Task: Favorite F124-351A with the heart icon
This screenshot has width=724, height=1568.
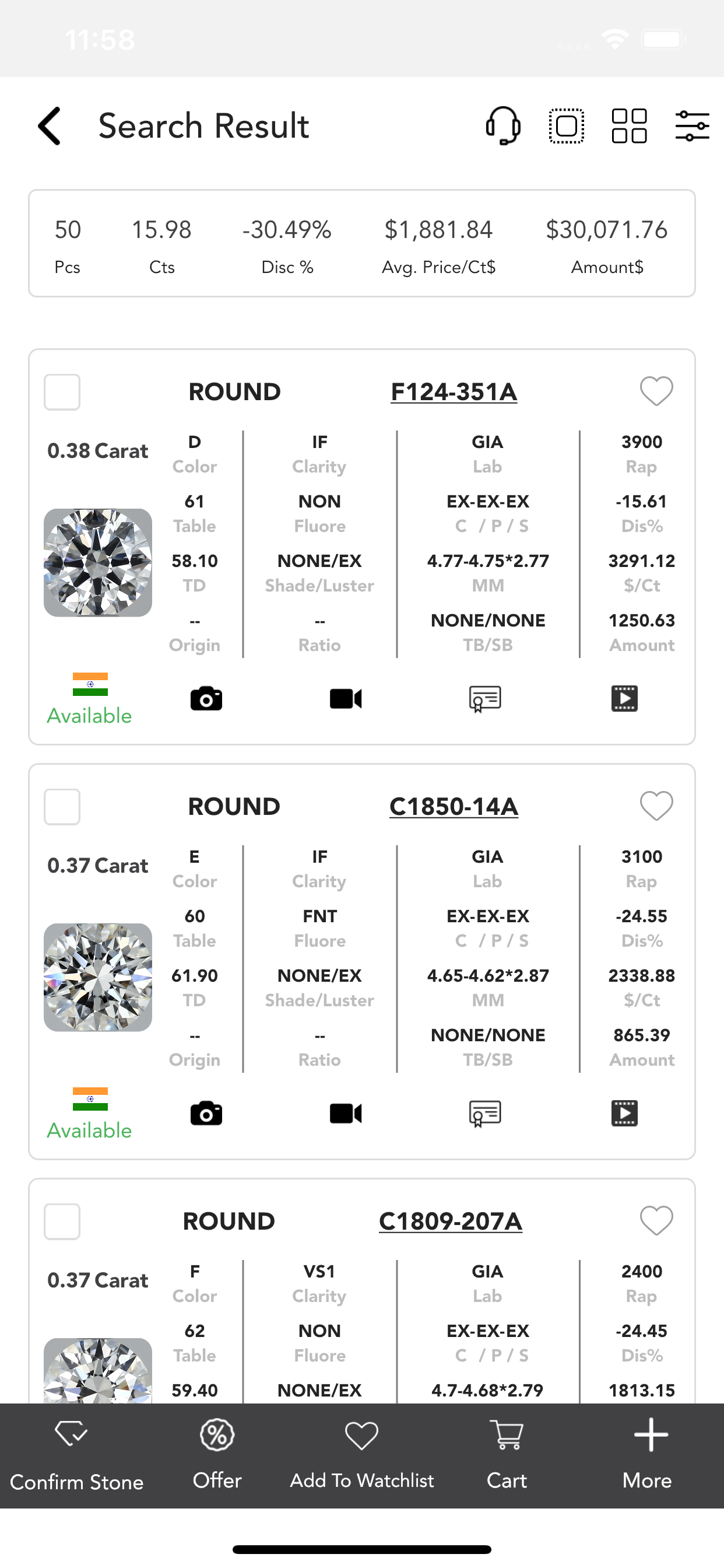Action: click(x=656, y=391)
